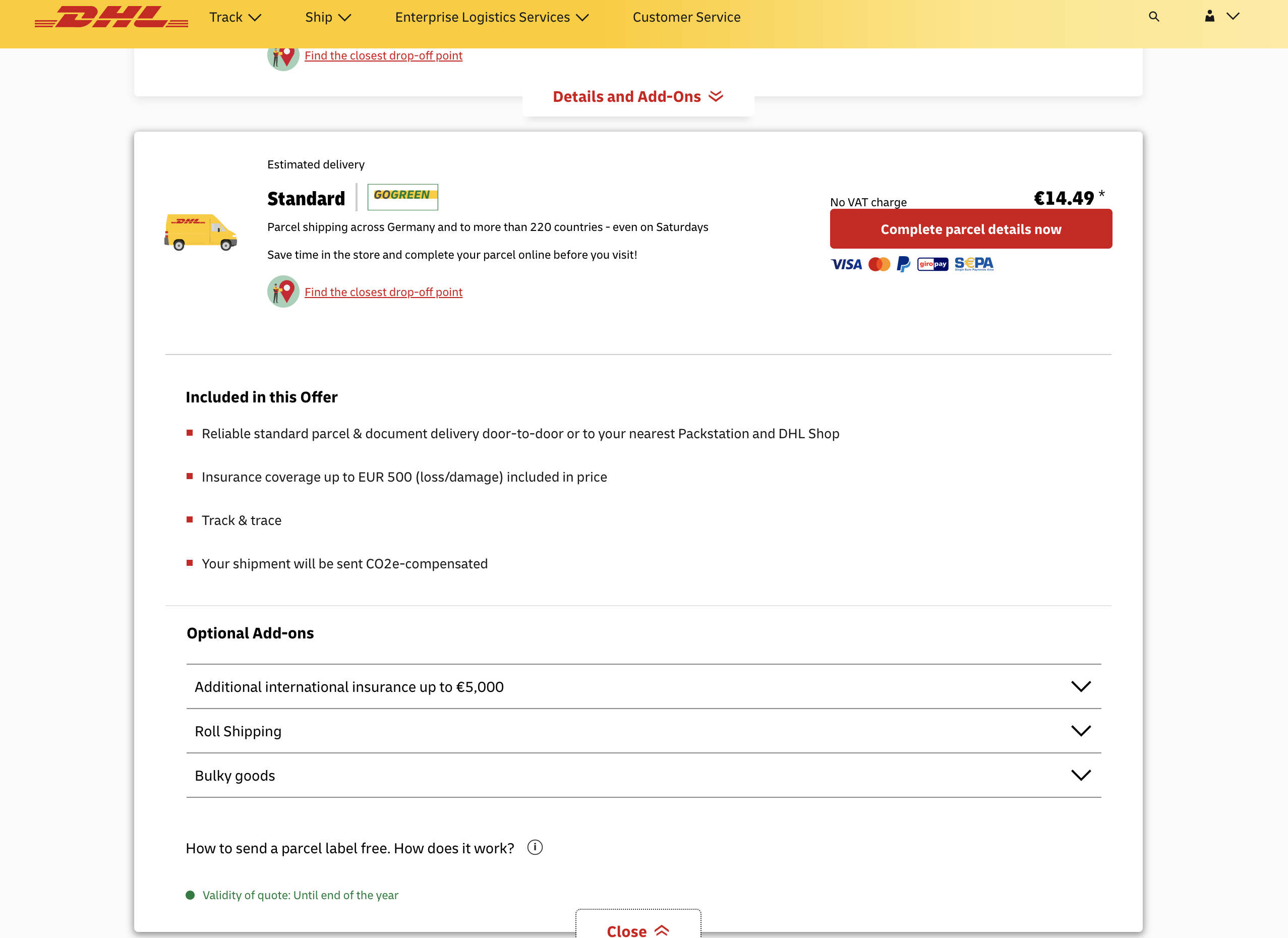1288x938 pixels.
Task: Open the search magnifier icon
Action: coord(1154,17)
